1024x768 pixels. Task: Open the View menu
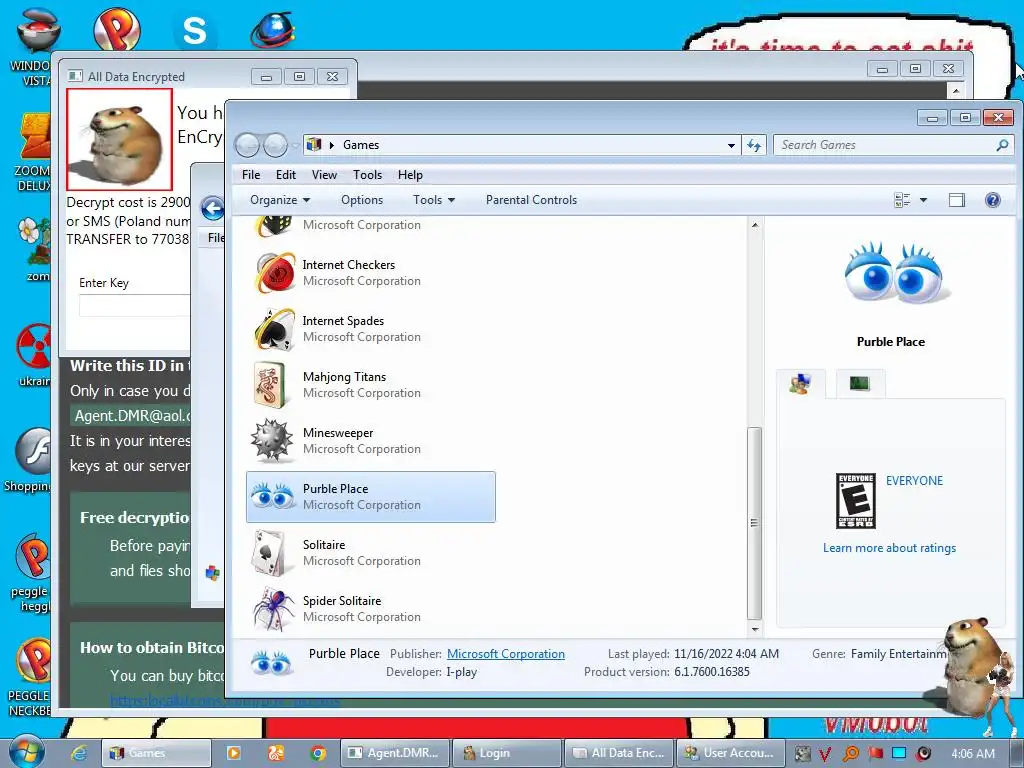[324, 175]
